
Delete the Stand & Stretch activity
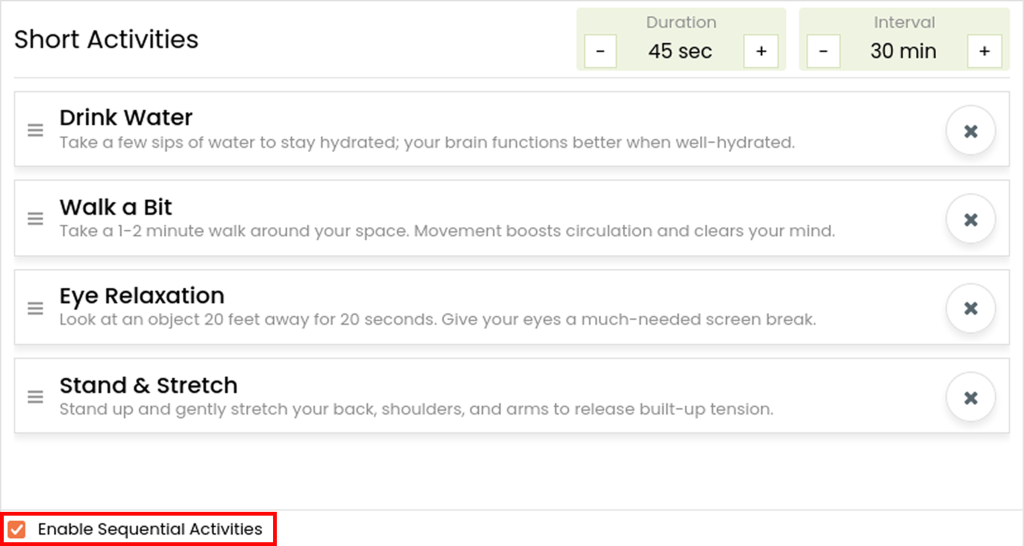(970, 397)
